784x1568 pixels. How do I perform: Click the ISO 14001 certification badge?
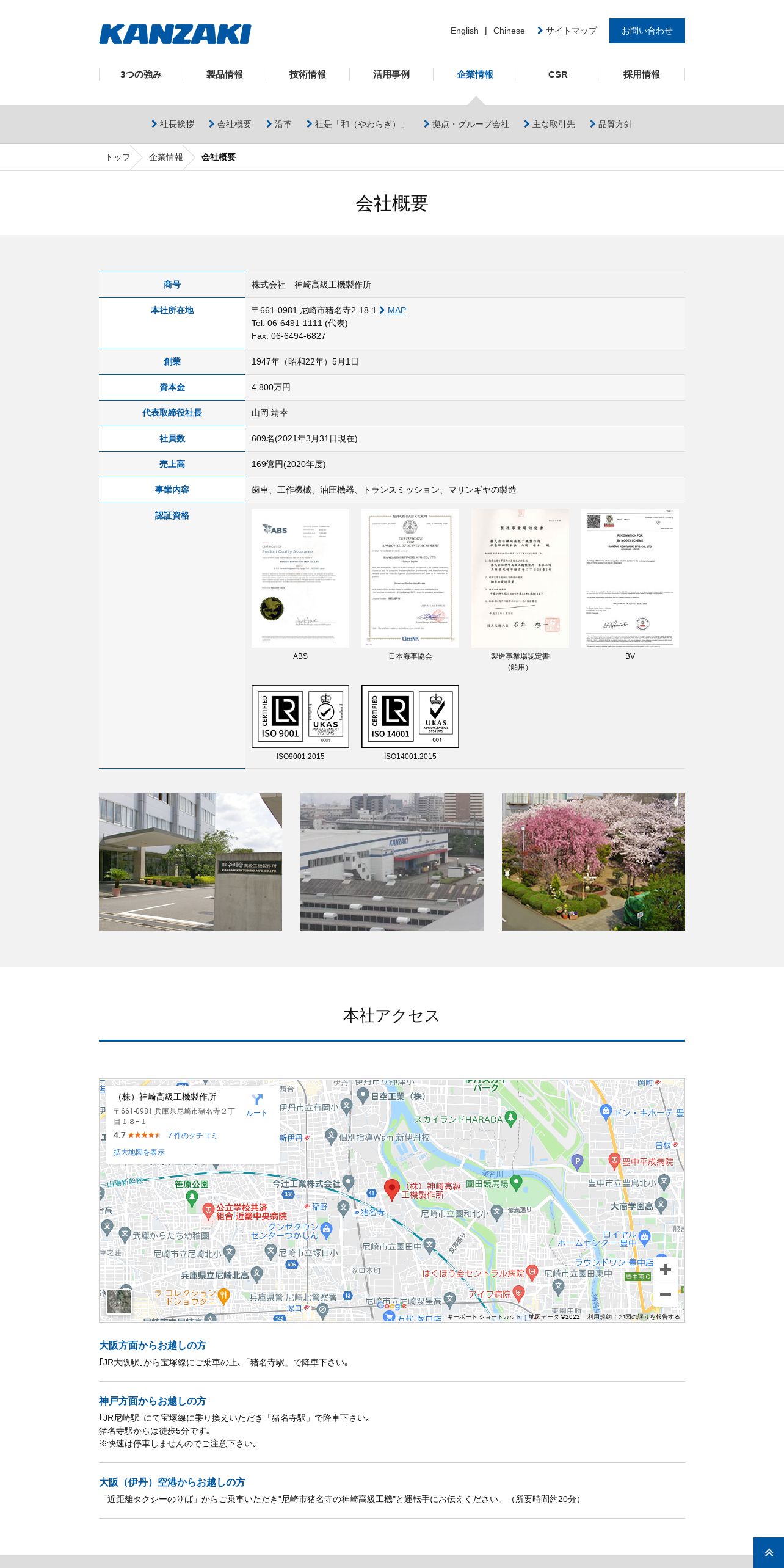(x=410, y=716)
